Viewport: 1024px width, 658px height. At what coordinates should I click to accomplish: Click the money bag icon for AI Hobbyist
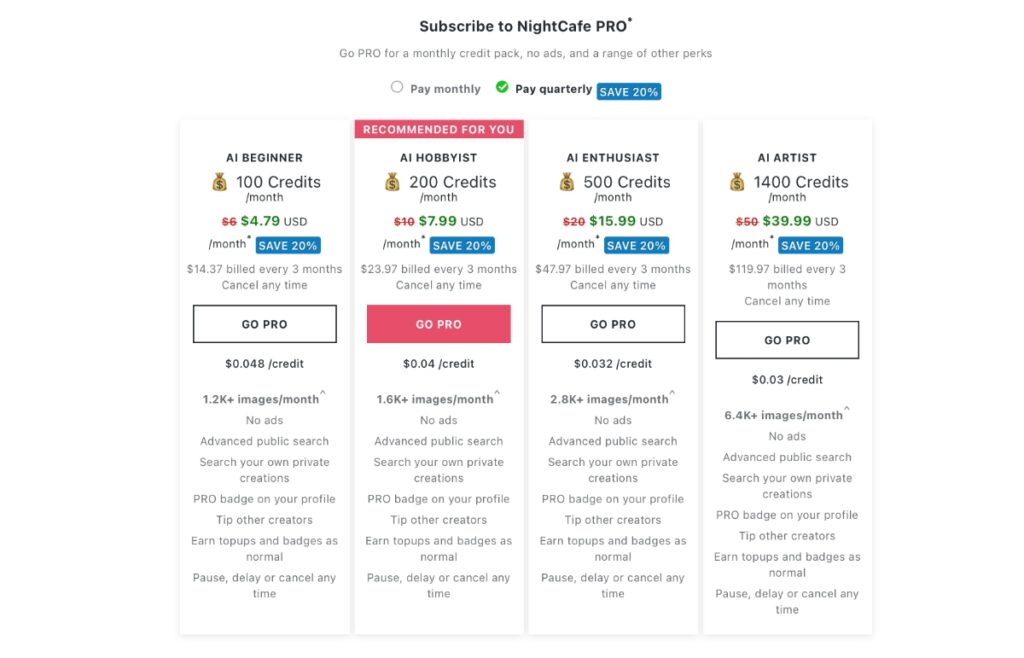(392, 182)
